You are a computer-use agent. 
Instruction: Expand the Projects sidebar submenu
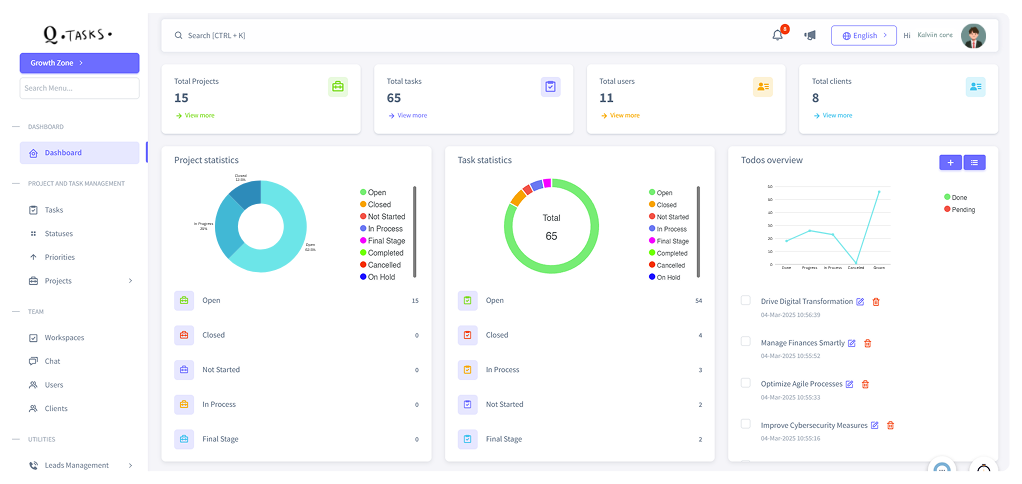click(130, 281)
